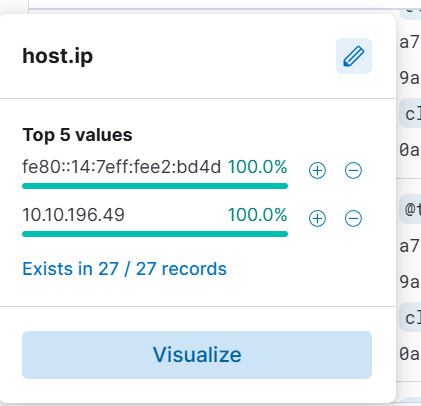Click the Visualize button
The image size is (421, 406).
tap(197, 355)
